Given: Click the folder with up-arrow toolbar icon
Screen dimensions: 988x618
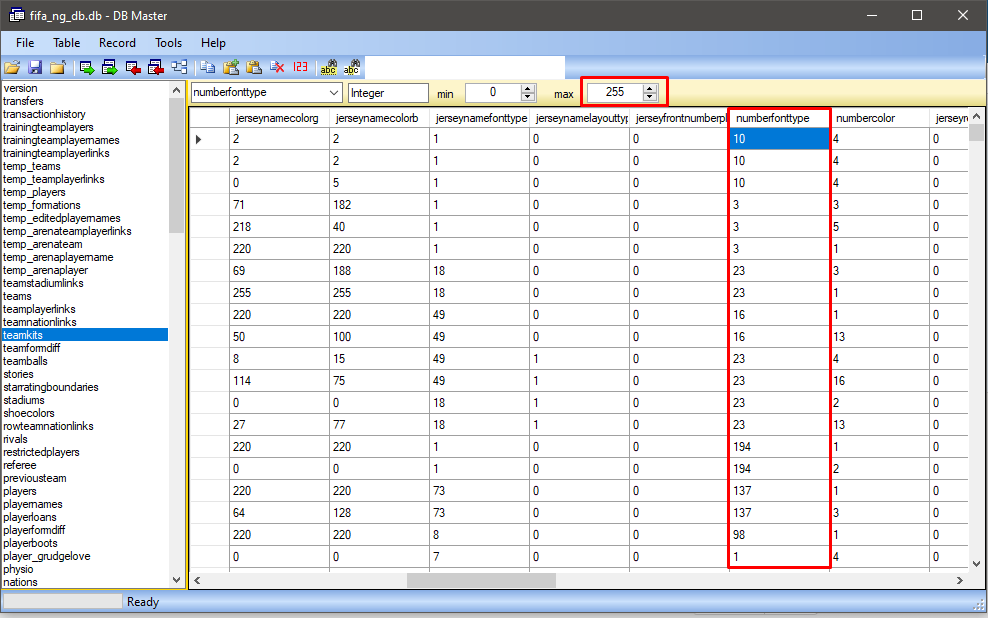Looking at the screenshot, I should coord(58,67).
